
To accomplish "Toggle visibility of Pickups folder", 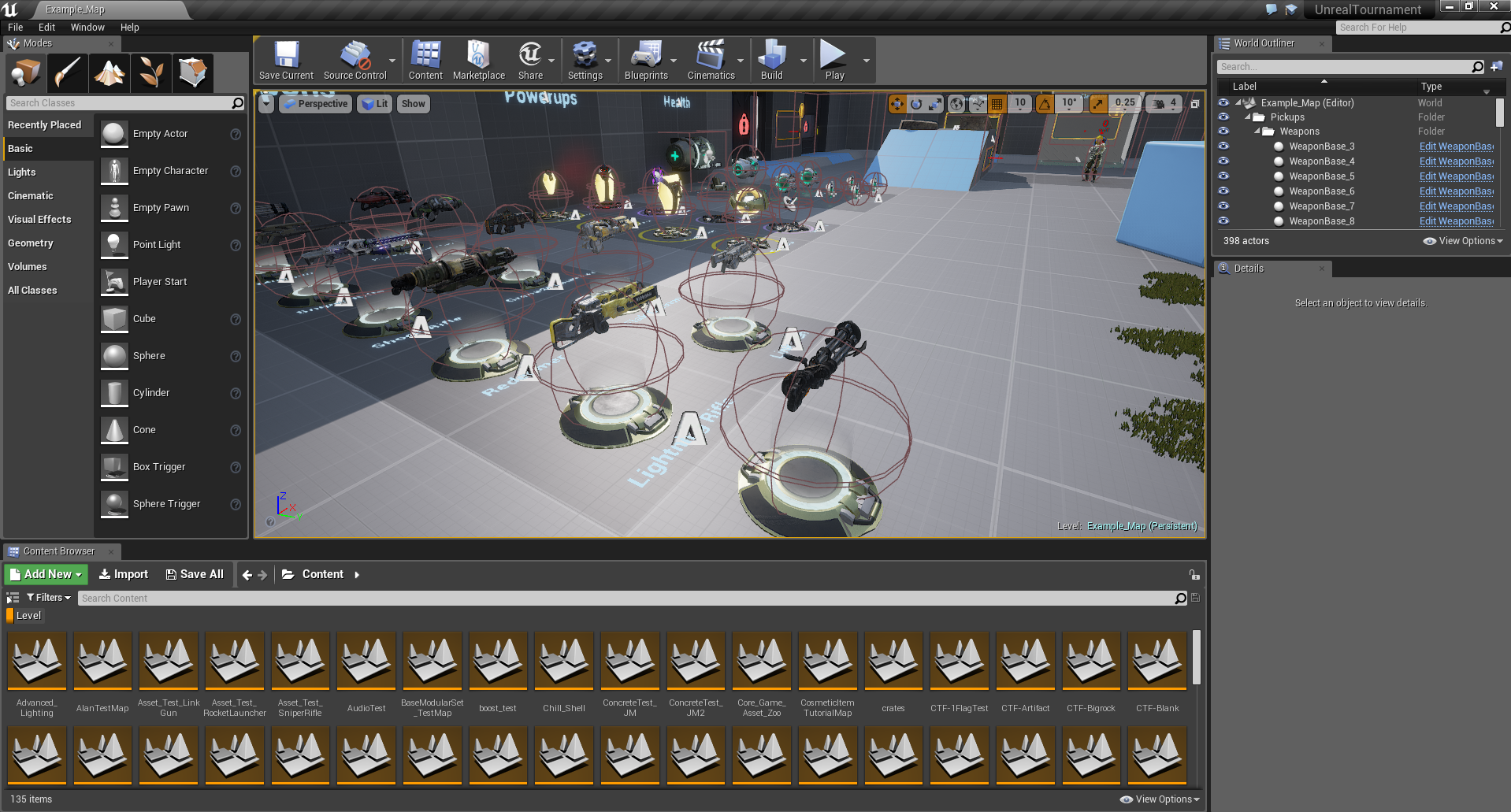I will [1223, 117].
